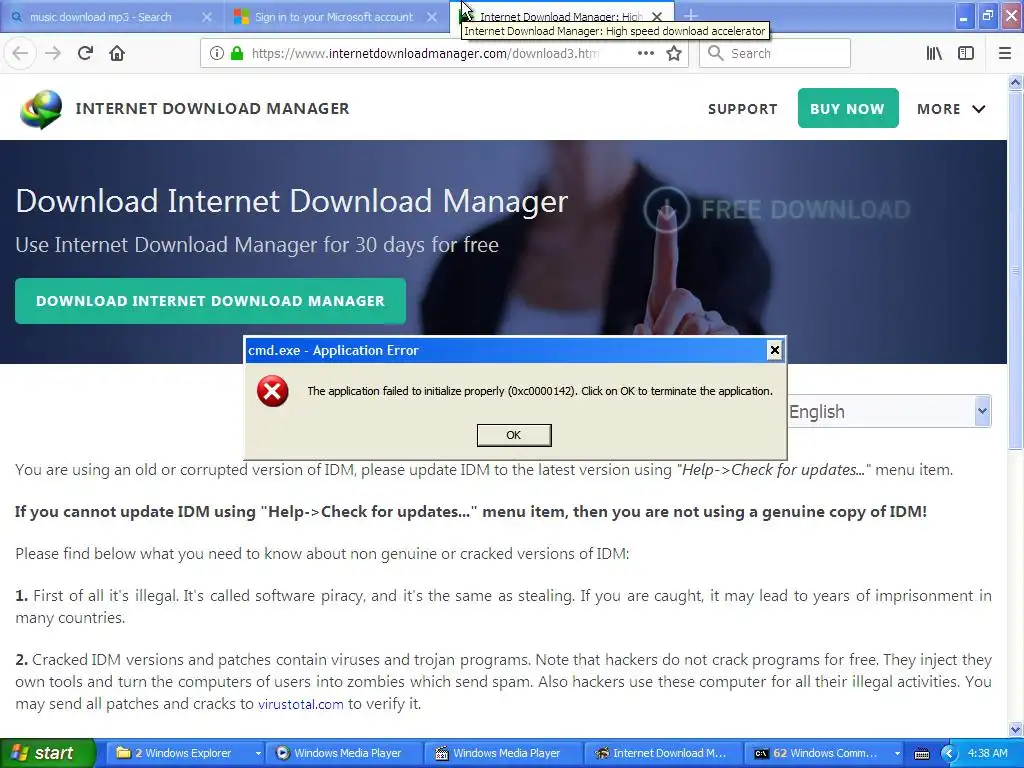
Task: Bookmark this page with the star
Action: (674, 53)
